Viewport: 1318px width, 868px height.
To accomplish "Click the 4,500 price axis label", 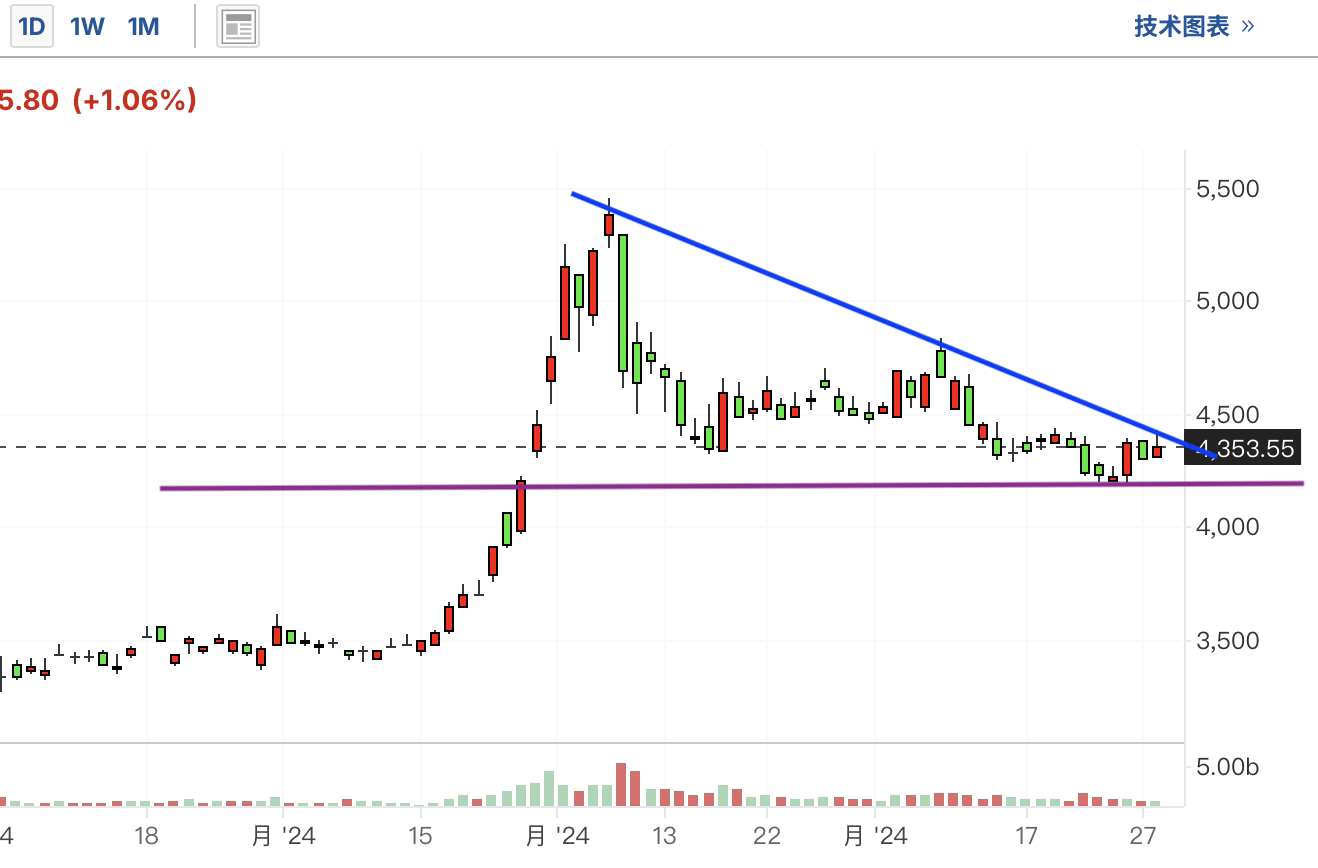I will (x=1227, y=415).
